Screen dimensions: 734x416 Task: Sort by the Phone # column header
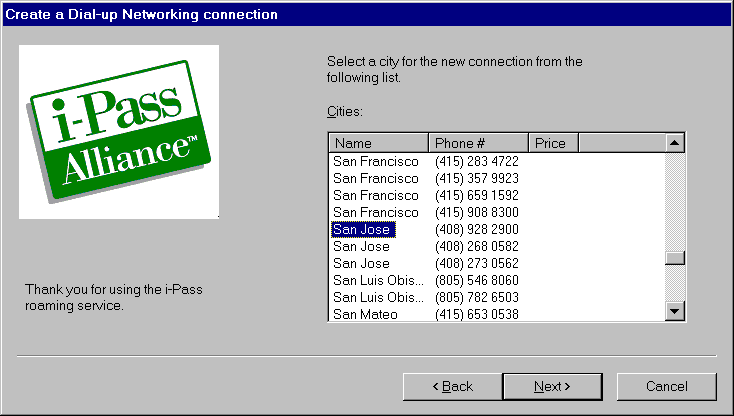click(477, 143)
